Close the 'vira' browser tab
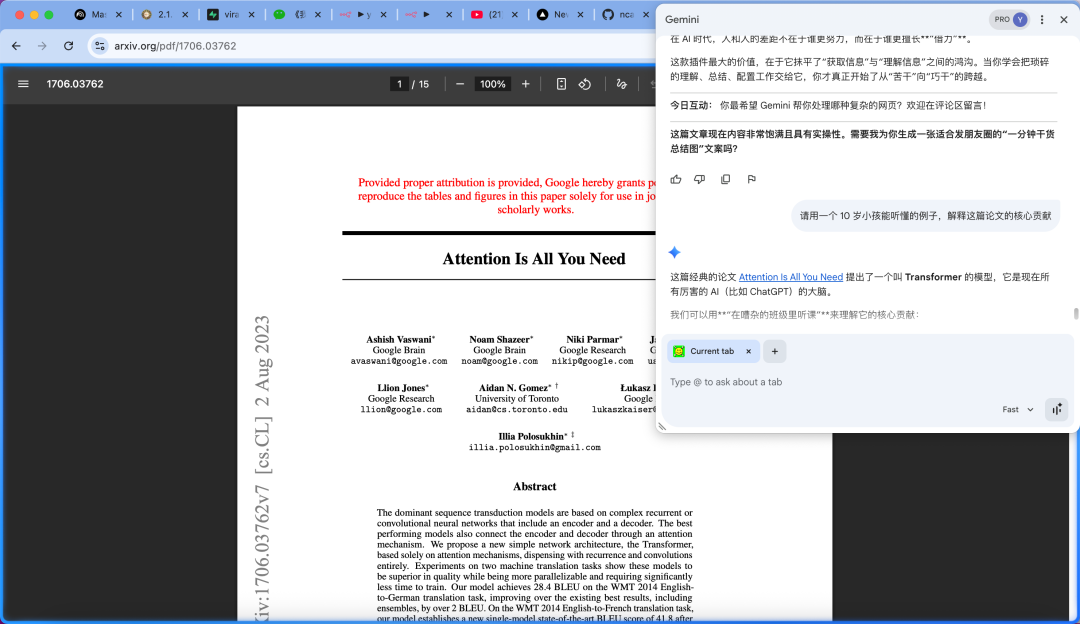 click(x=251, y=14)
